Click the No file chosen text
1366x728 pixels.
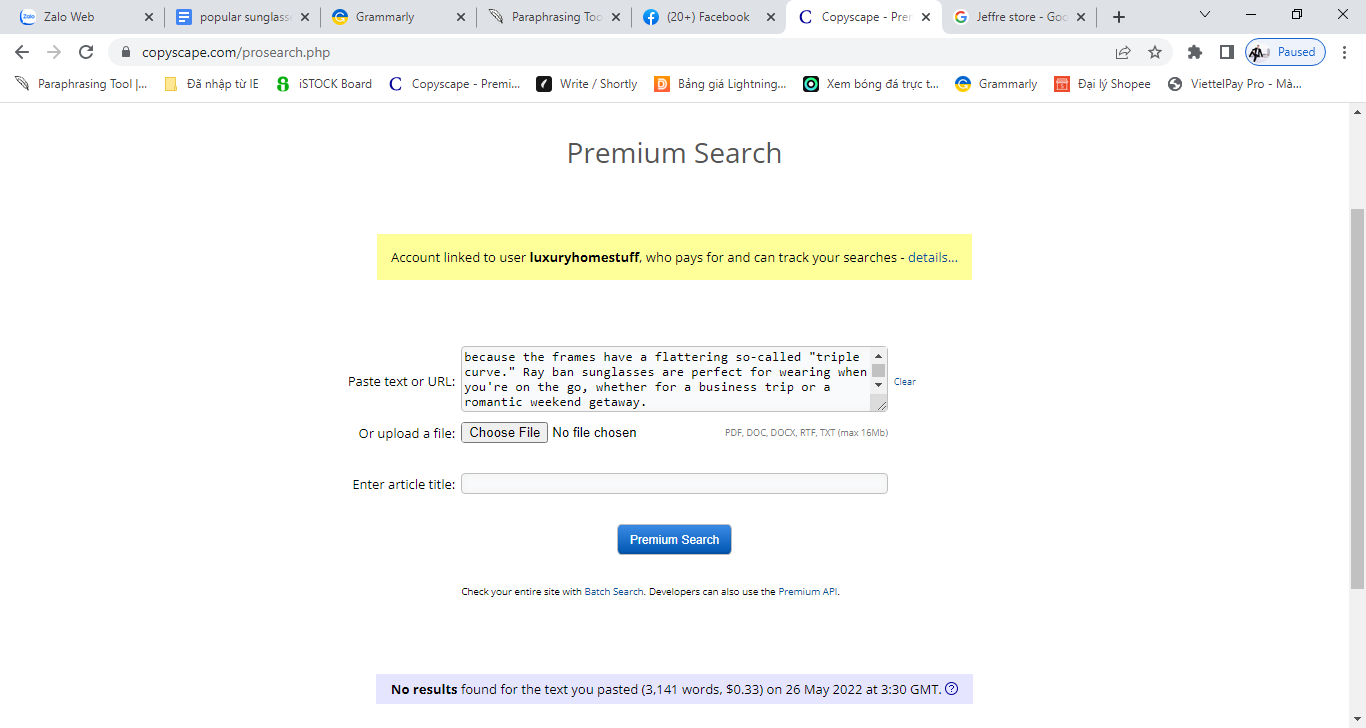tap(594, 432)
